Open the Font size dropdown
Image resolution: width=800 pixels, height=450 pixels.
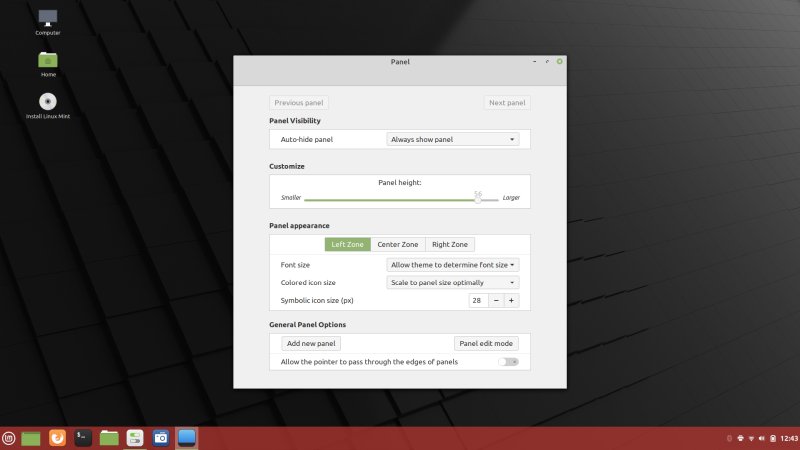(x=453, y=265)
